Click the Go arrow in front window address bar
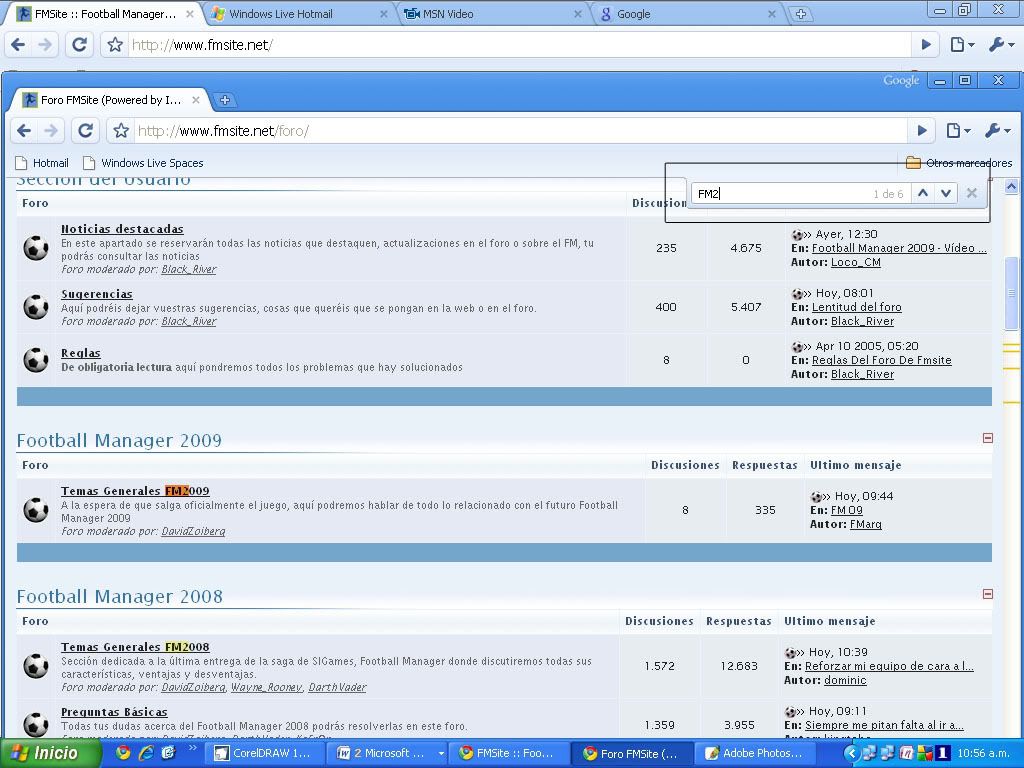The image size is (1024, 768). coord(921,131)
